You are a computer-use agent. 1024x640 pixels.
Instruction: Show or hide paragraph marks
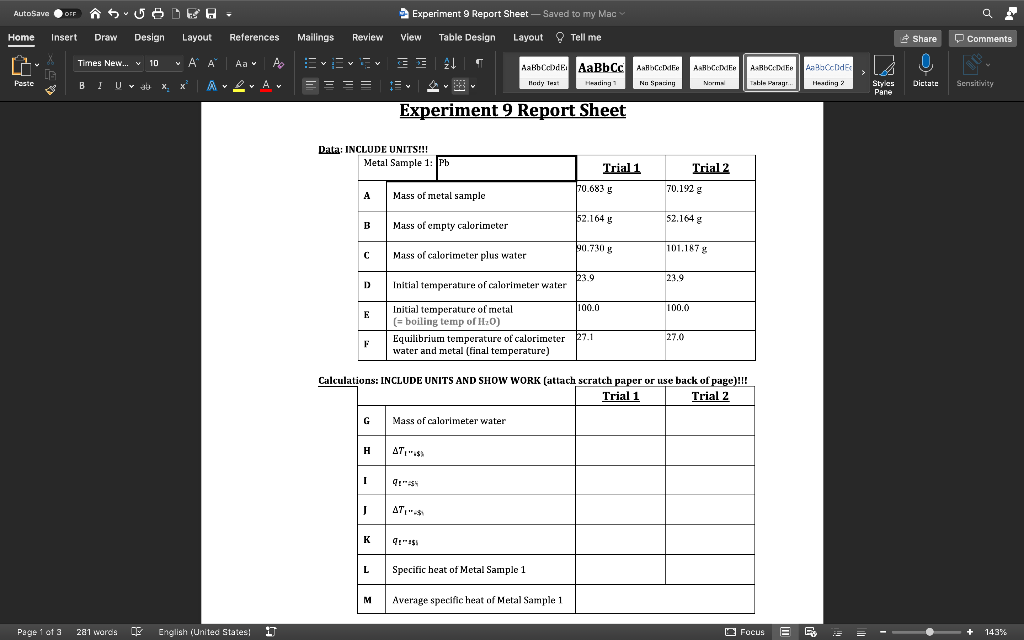coord(479,63)
